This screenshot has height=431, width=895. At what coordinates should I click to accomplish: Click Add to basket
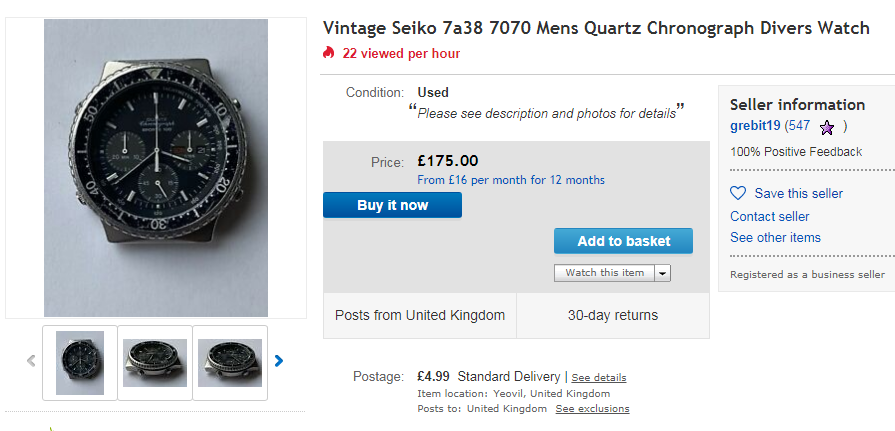point(623,241)
